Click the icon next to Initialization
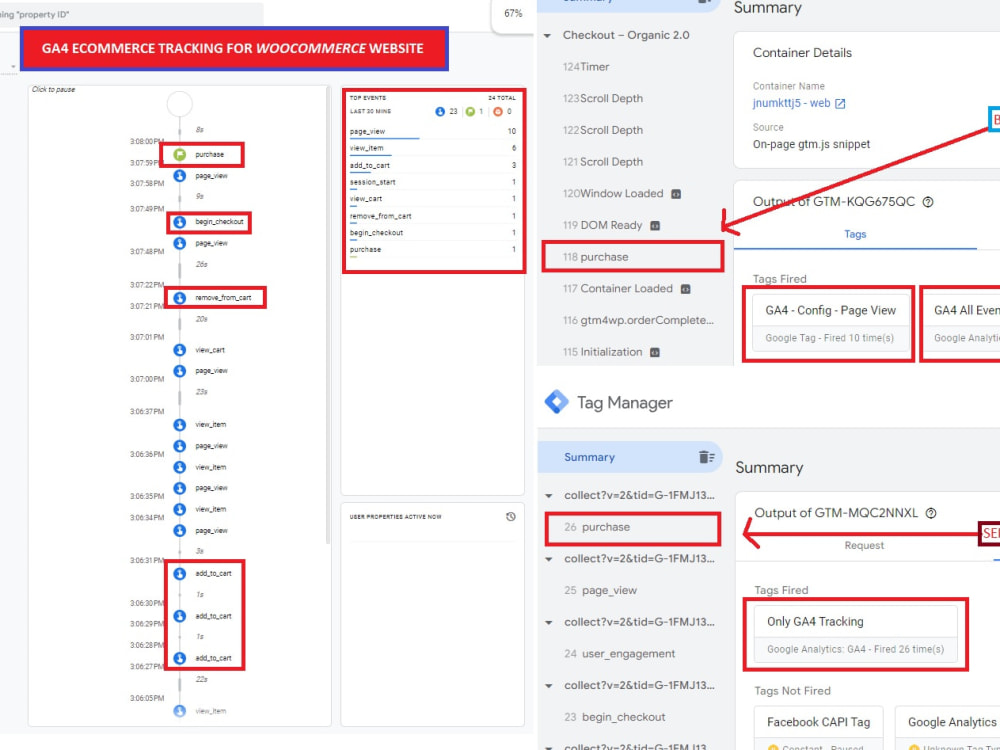This screenshot has width=1000, height=750. click(654, 352)
